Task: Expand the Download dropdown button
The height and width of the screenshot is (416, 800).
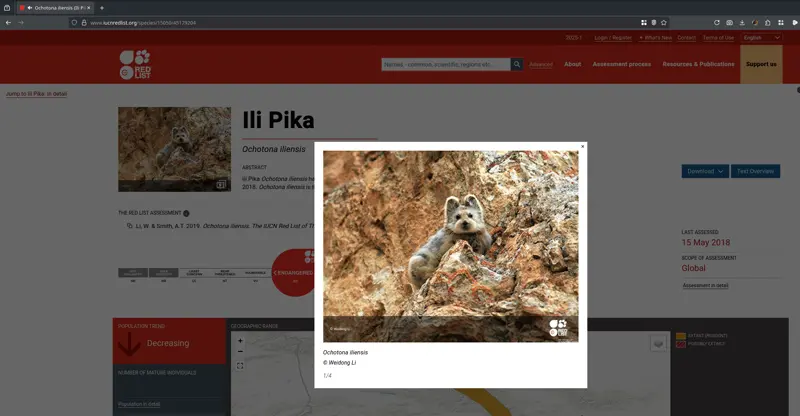Action: point(705,171)
